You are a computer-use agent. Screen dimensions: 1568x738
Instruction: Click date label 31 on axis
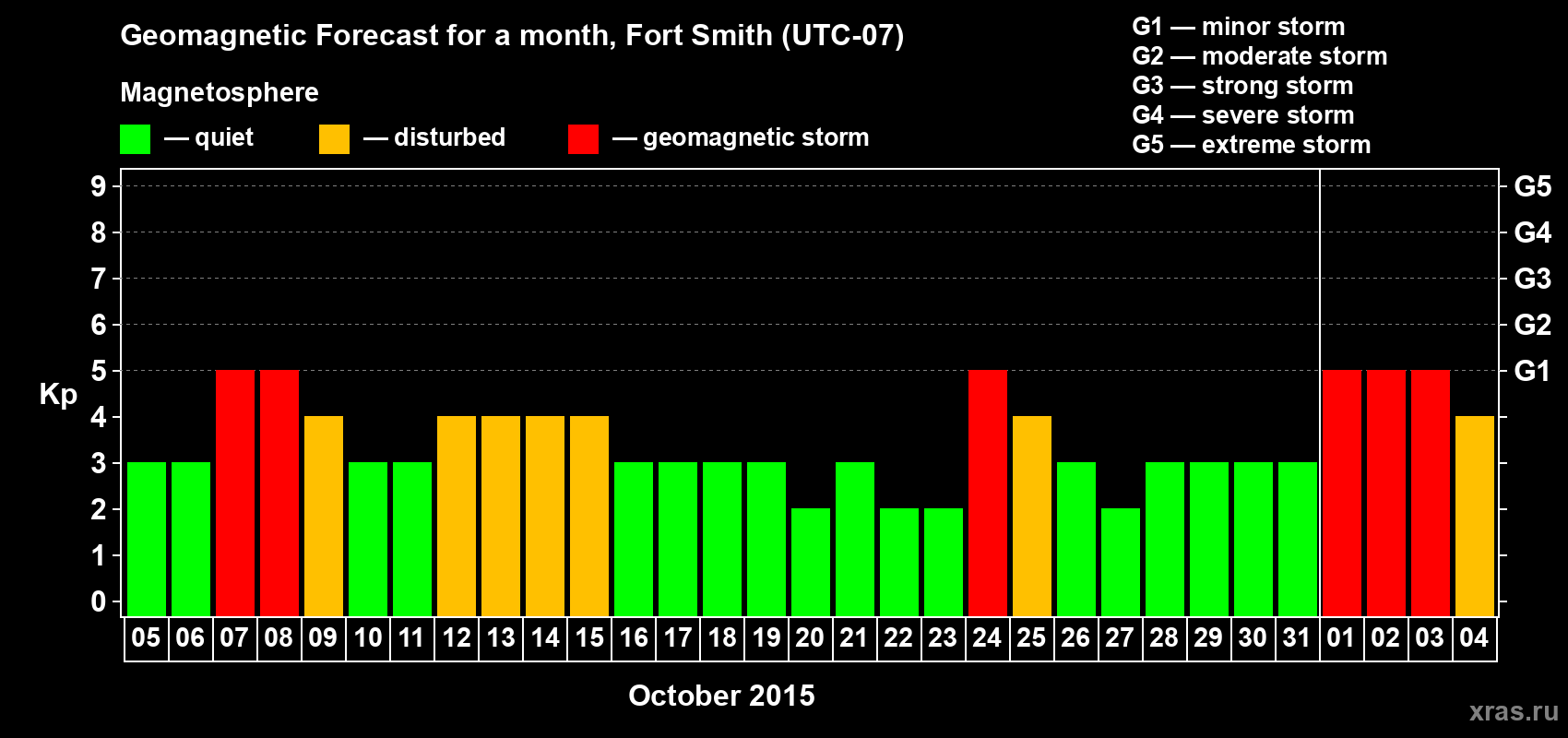click(x=1297, y=638)
